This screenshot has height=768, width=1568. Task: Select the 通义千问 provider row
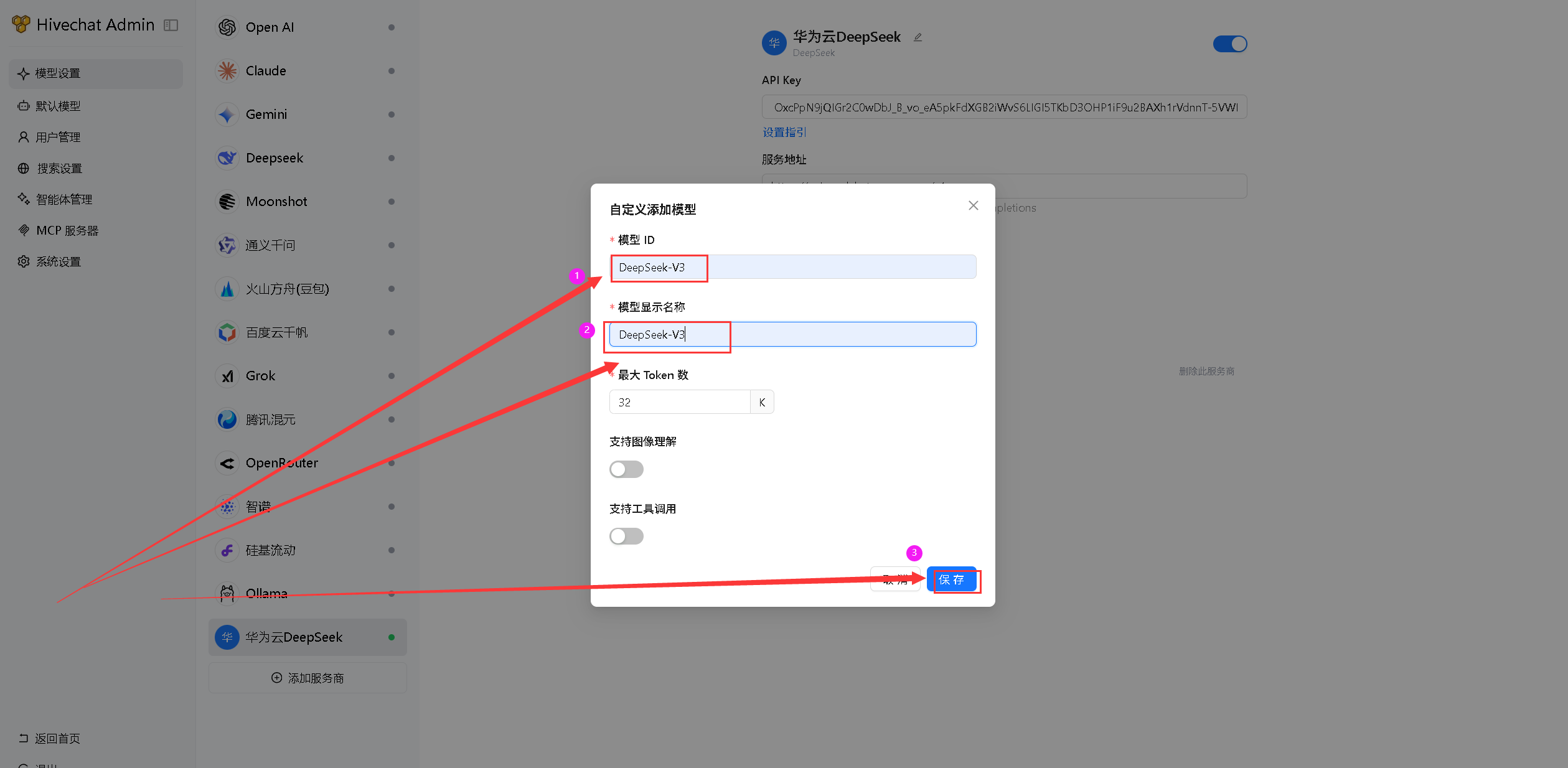point(307,245)
